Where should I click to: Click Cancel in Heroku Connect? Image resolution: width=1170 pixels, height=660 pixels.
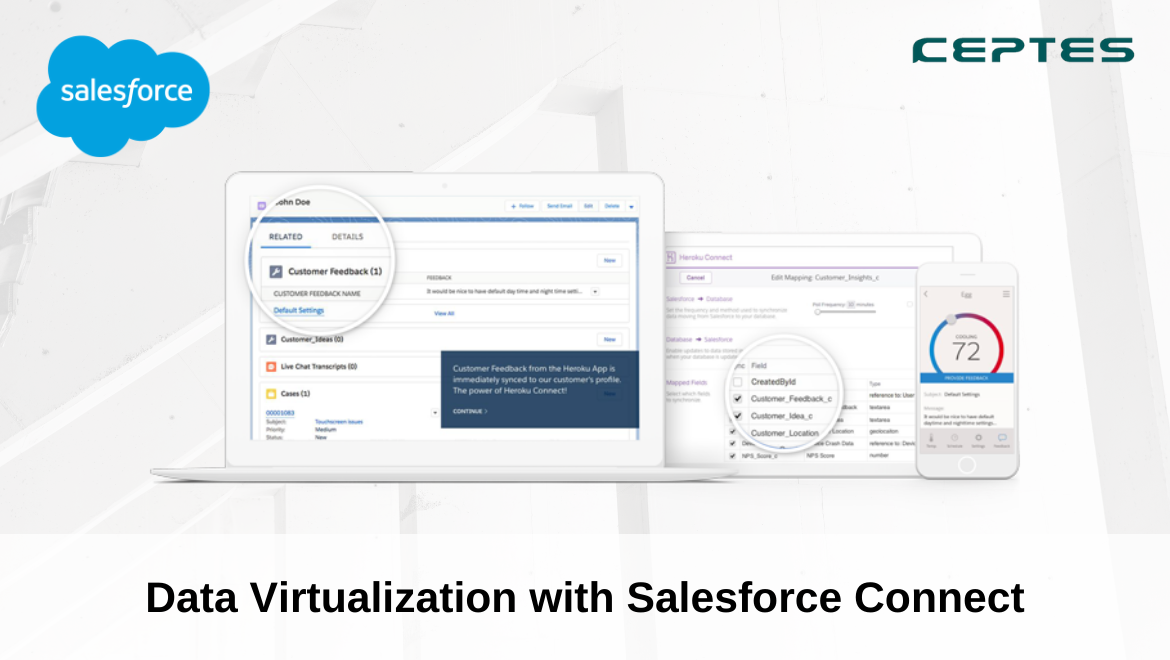695,277
